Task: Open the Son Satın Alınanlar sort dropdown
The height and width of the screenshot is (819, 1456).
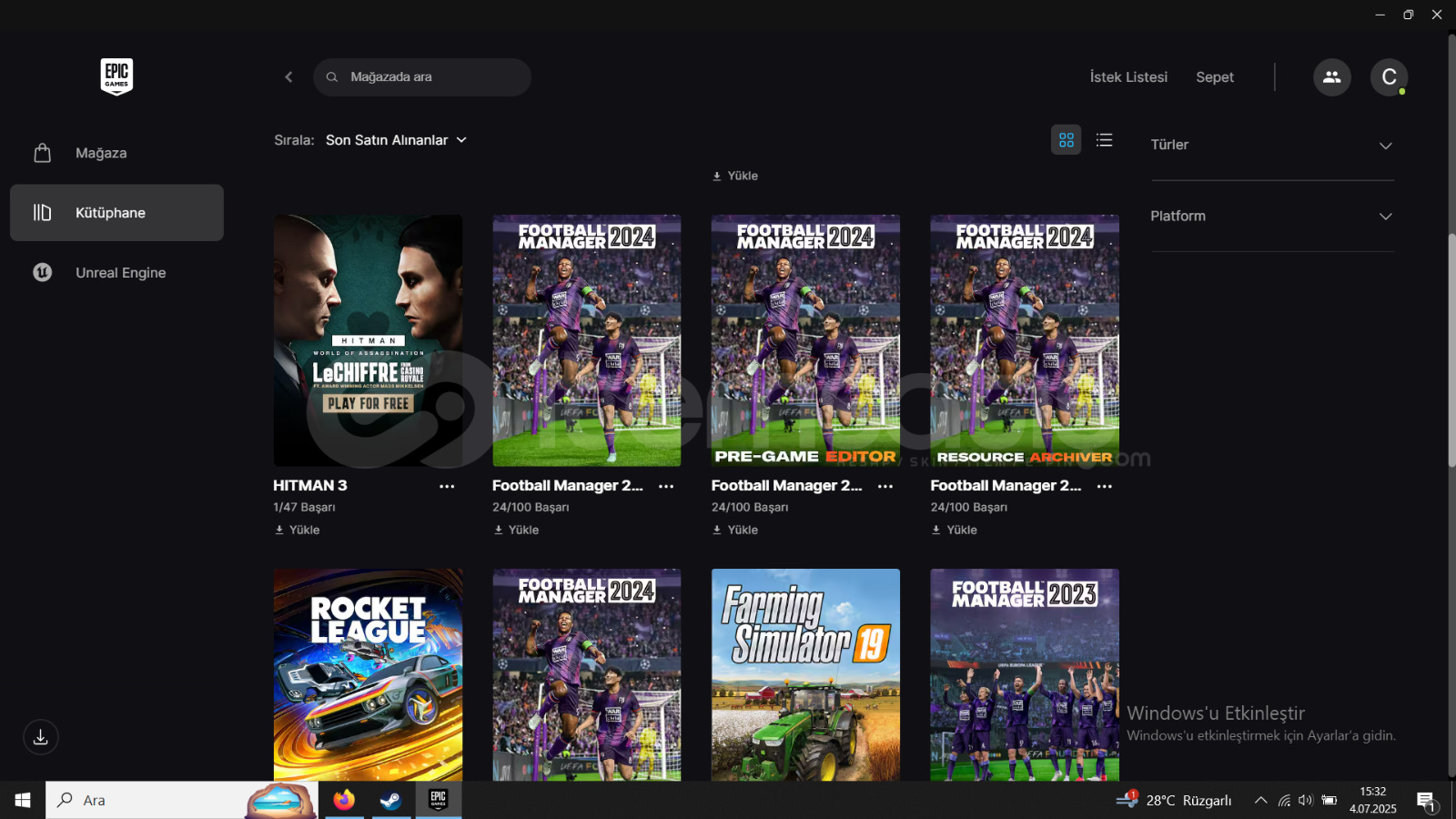Action: (396, 140)
